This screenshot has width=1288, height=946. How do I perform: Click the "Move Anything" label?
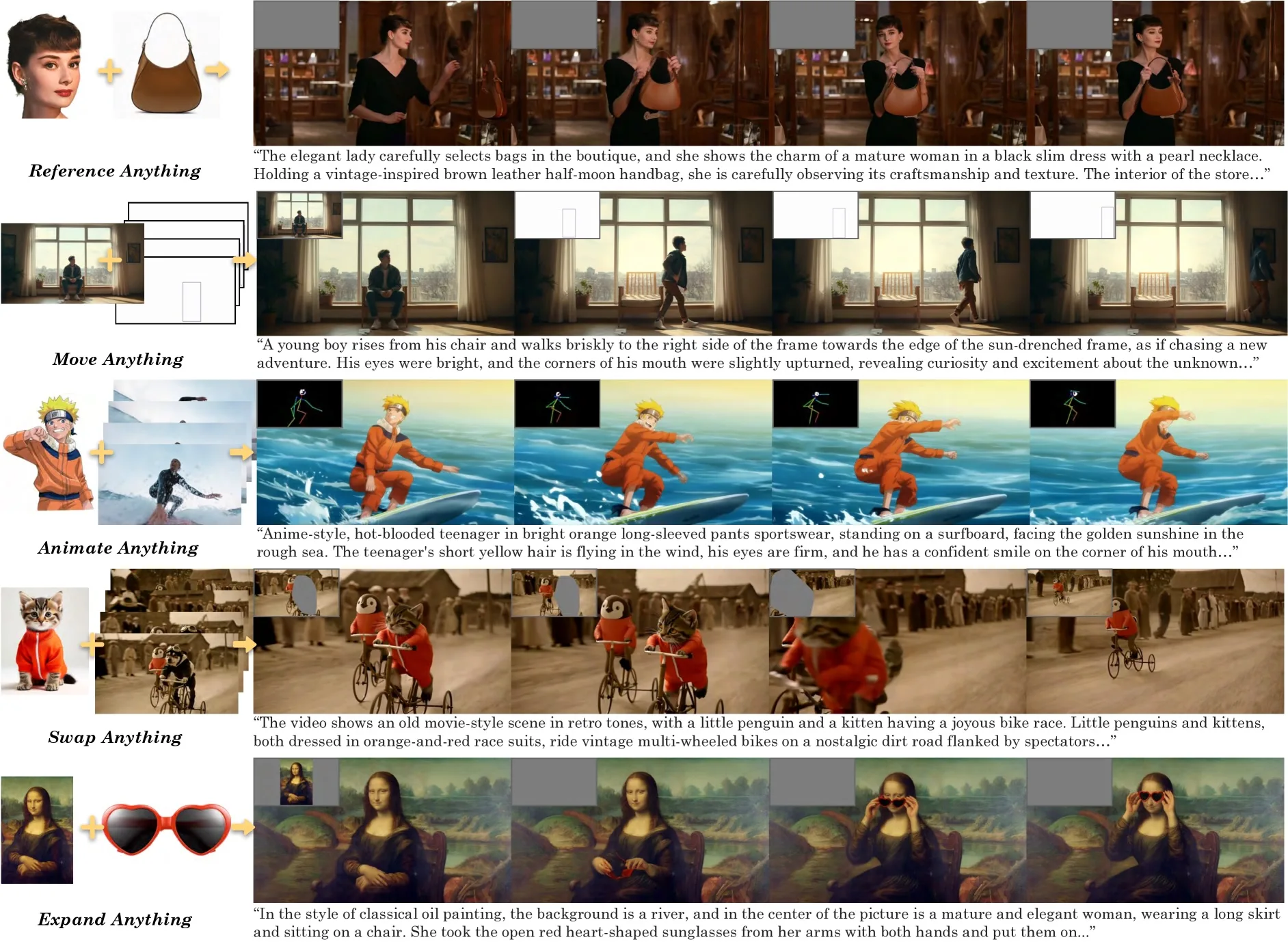click(x=118, y=360)
